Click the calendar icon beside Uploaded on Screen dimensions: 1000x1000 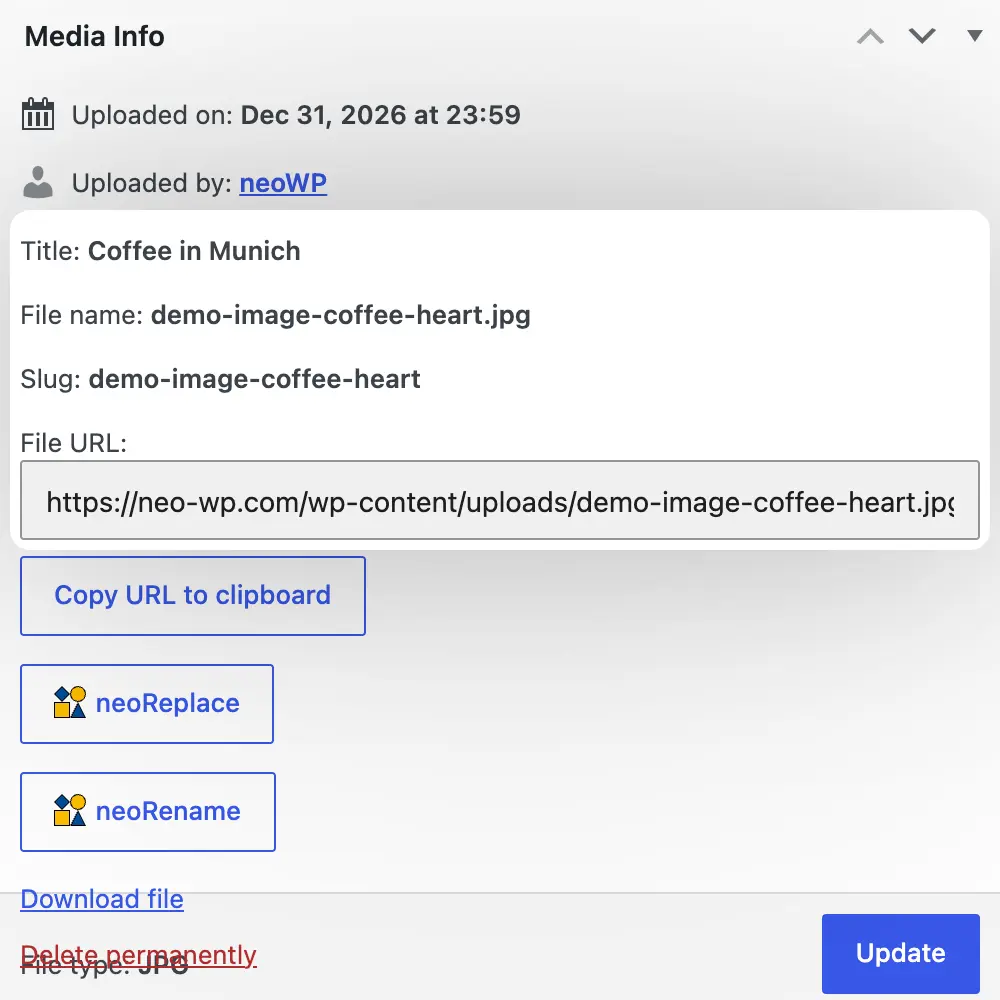pyautogui.click(x=38, y=114)
